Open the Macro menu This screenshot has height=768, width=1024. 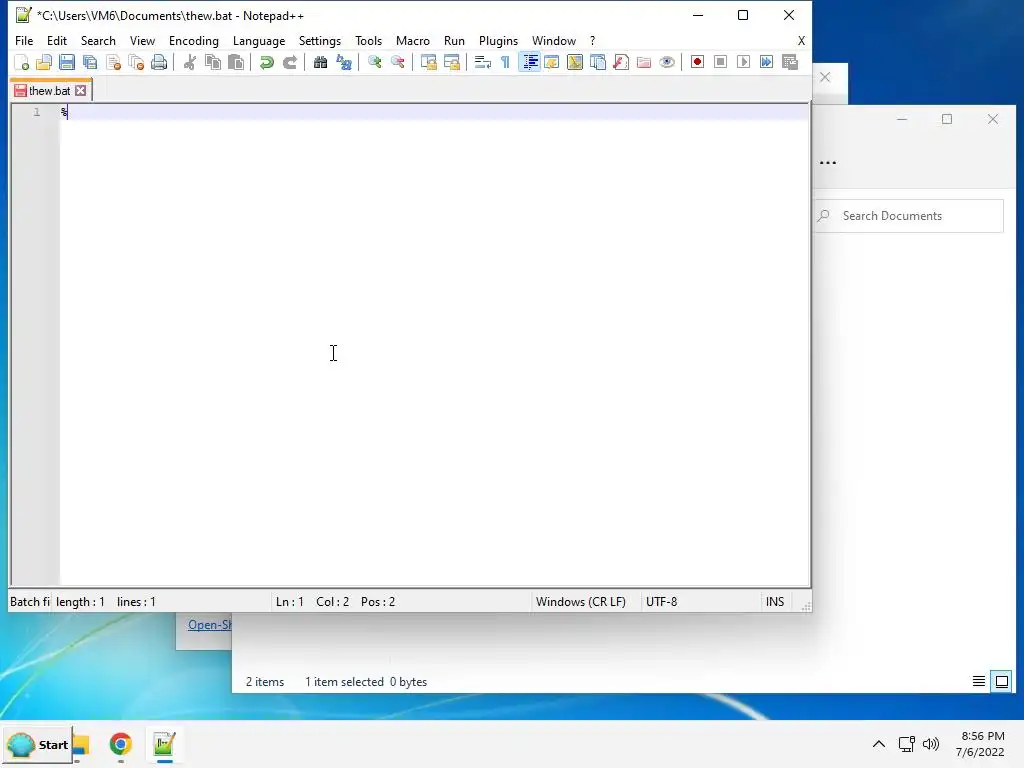413,40
